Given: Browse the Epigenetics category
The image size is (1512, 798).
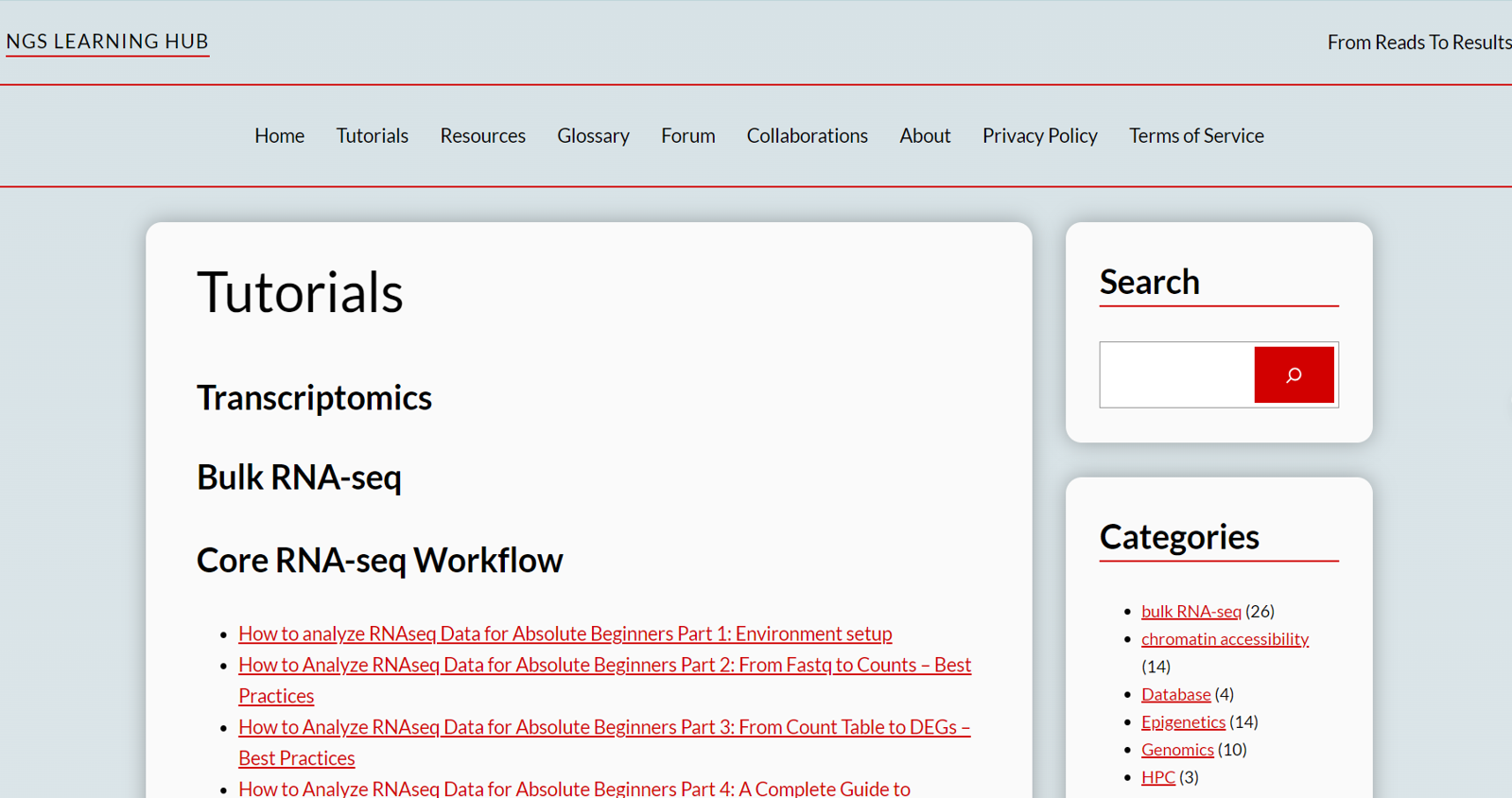Looking at the screenshot, I should click(x=1182, y=722).
